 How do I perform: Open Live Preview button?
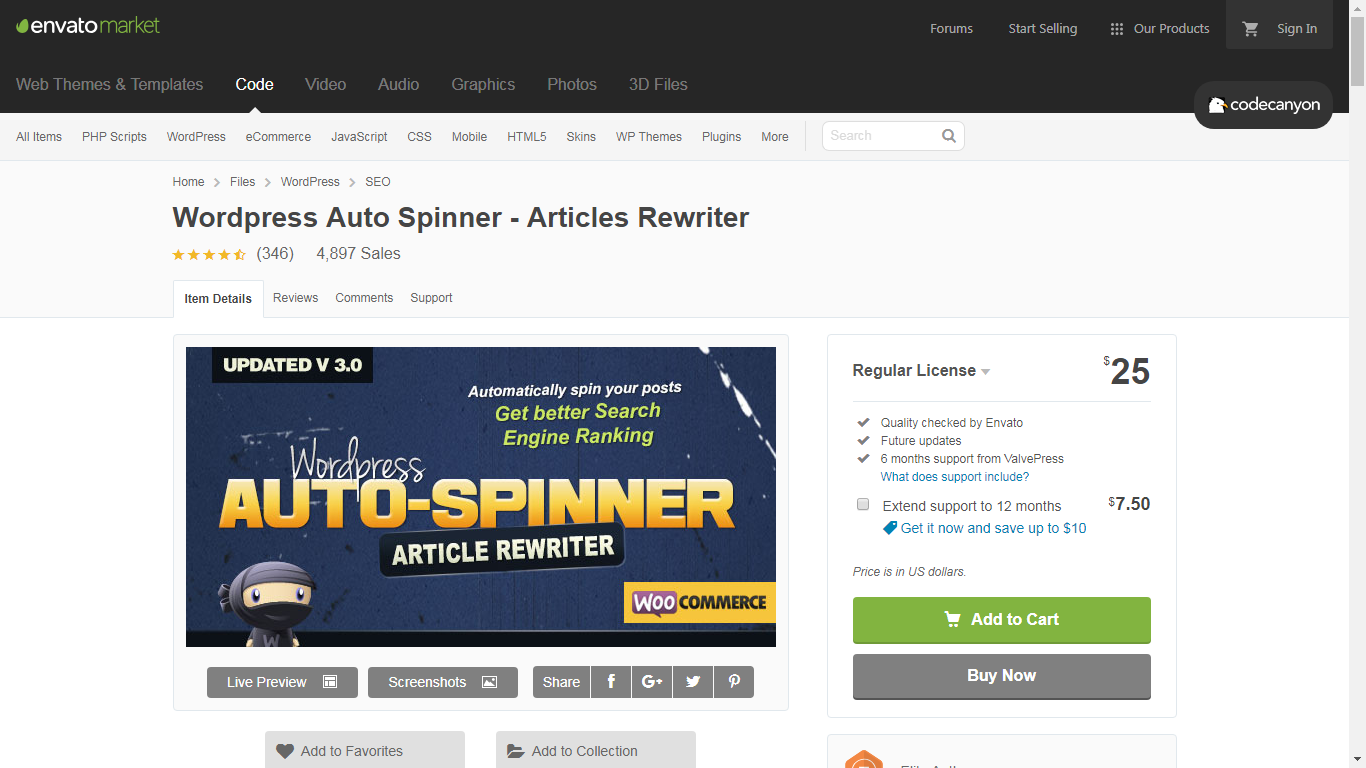click(x=282, y=682)
